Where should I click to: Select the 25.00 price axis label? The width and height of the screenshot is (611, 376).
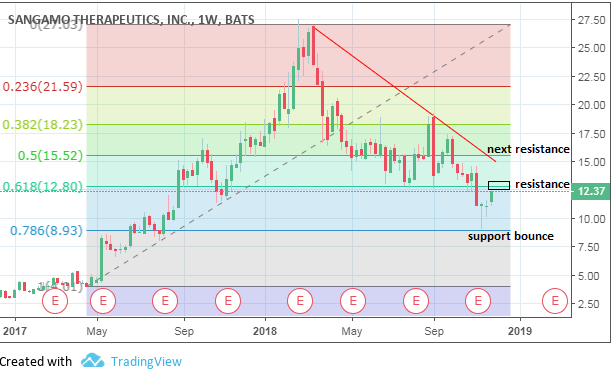click(x=591, y=48)
